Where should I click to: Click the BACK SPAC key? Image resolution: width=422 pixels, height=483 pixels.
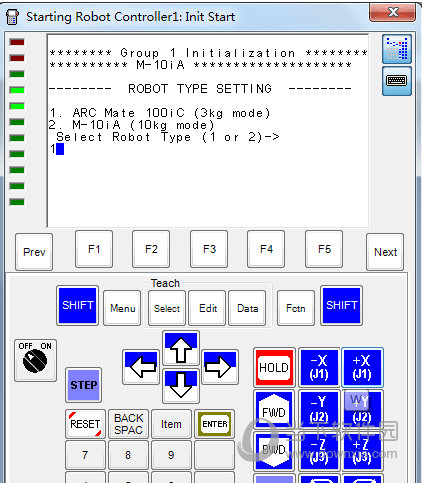[128, 424]
